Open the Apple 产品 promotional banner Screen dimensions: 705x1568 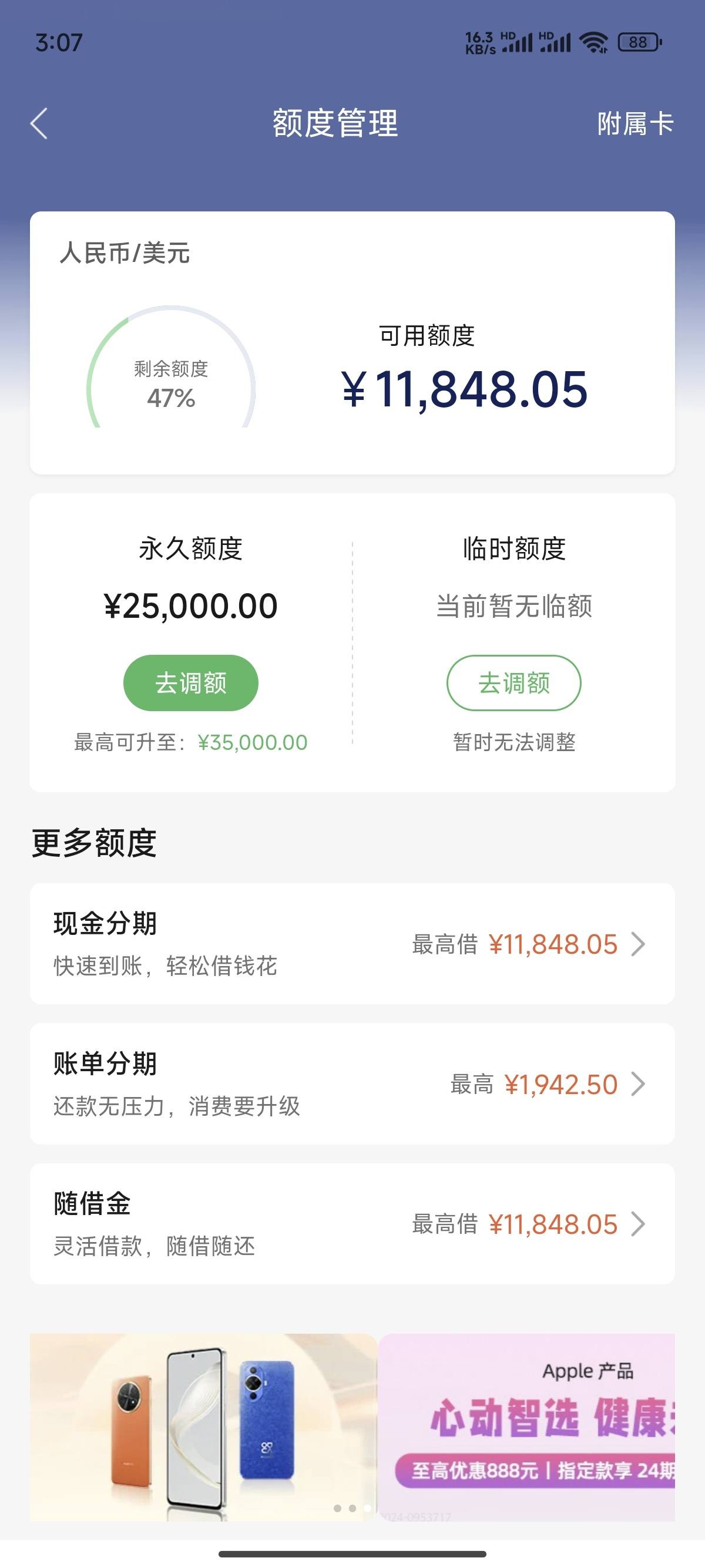527,1427
